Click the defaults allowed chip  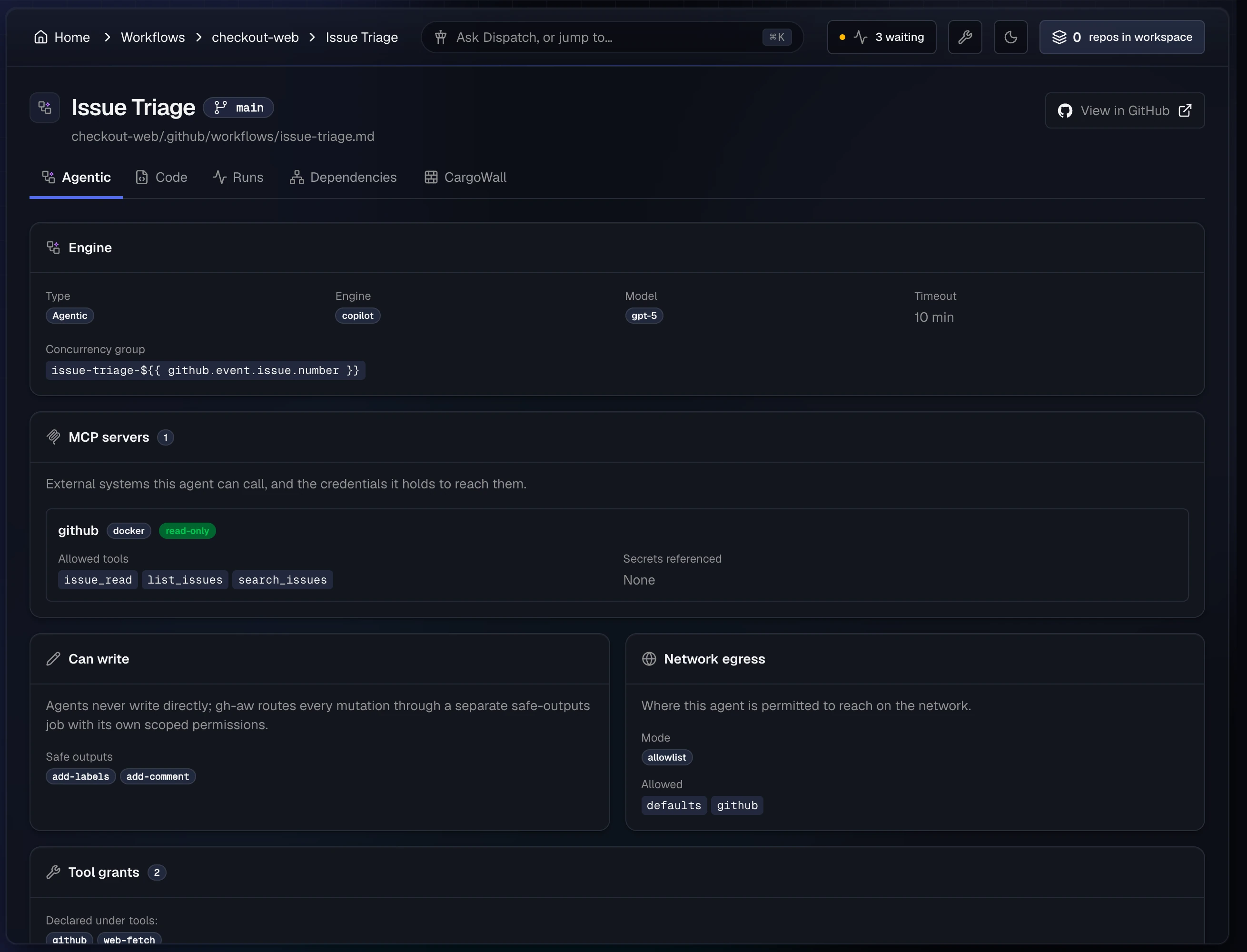tap(674, 805)
